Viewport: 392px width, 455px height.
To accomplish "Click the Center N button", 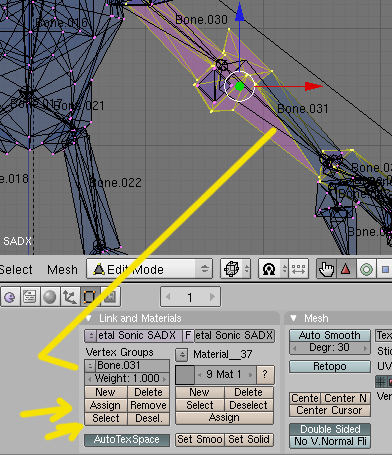I will pos(345,398).
